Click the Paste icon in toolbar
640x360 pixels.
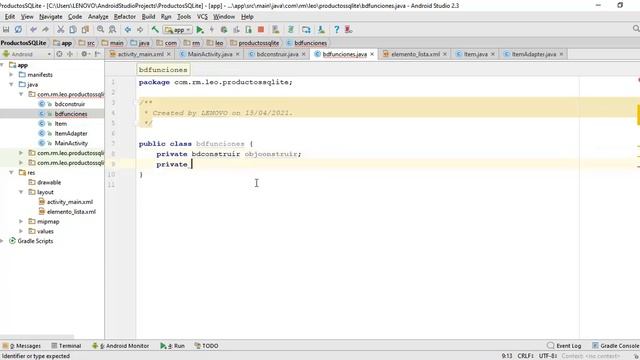(x=85, y=29)
